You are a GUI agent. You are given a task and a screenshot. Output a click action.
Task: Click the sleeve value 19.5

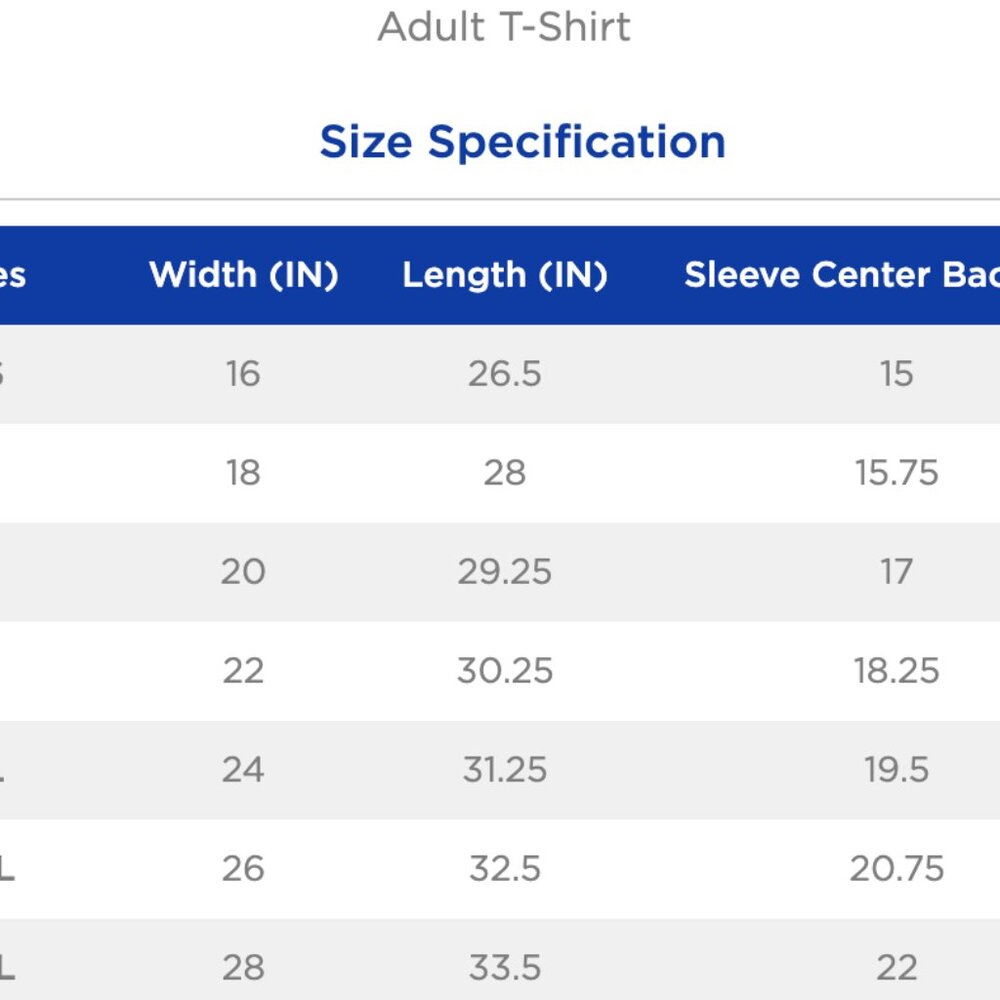(x=896, y=770)
